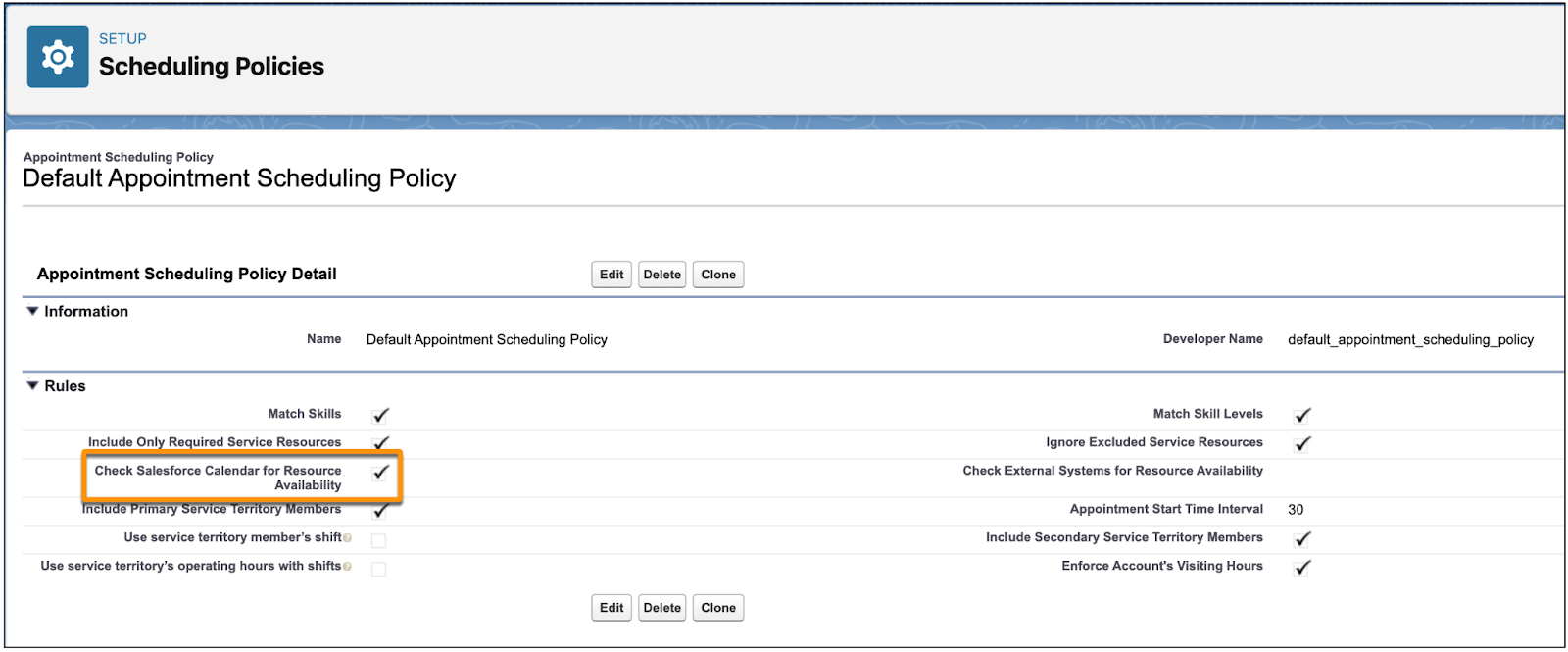Screen dimensions: 1568x652
Task: Click the bottom Clone button
Action: [x=718, y=608]
